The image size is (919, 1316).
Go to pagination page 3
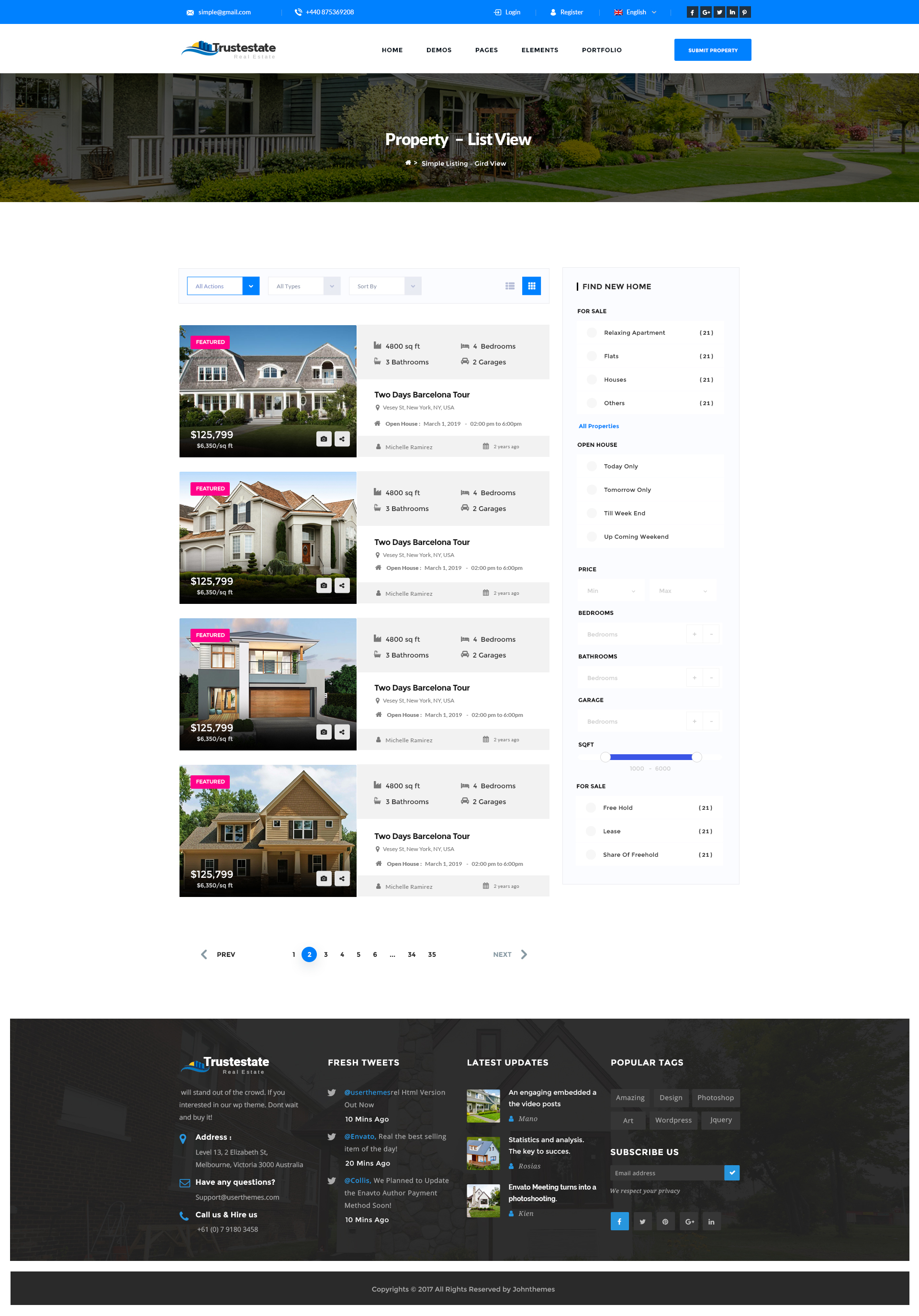point(325,954)
